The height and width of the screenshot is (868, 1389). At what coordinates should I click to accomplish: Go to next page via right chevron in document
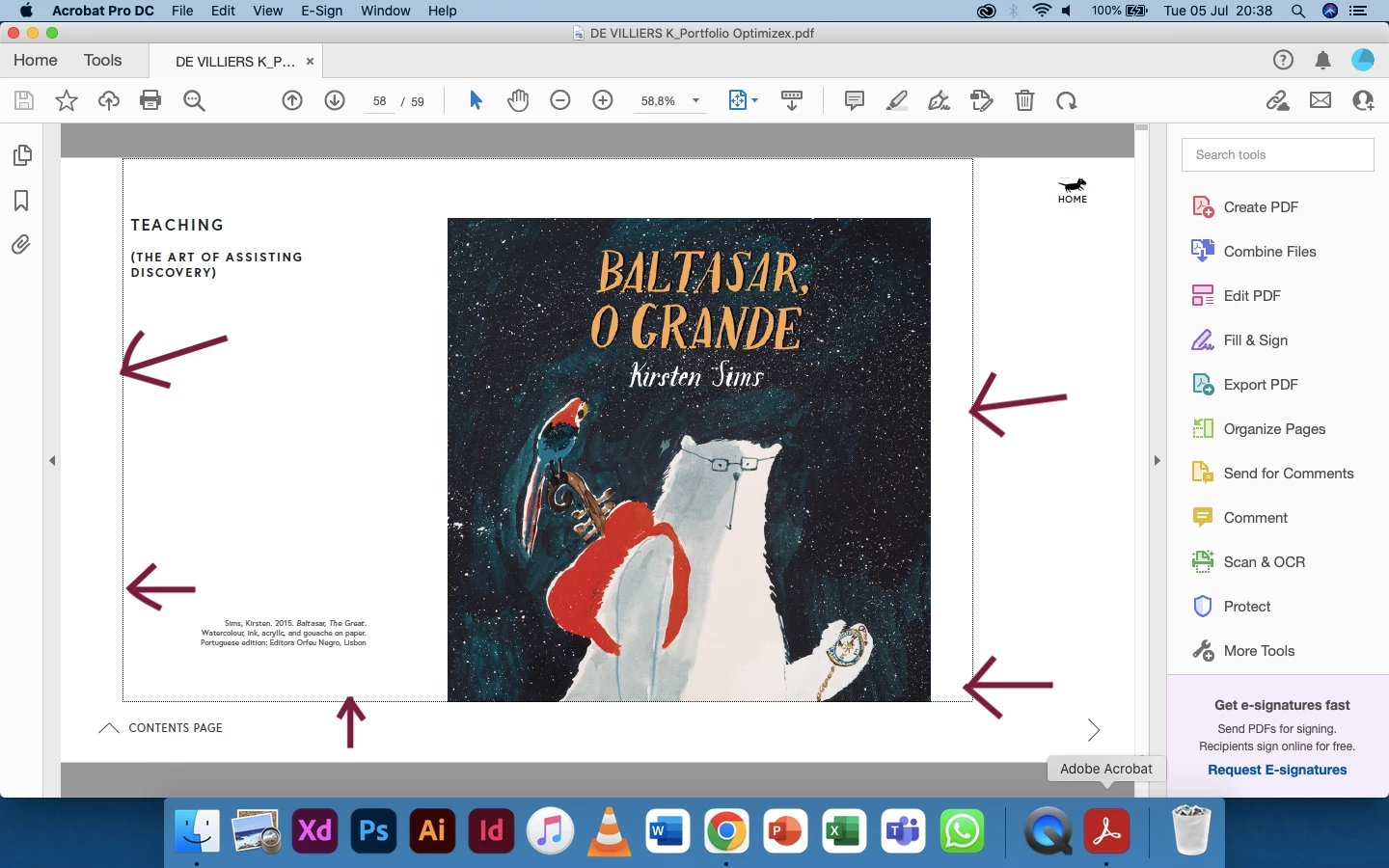[1094, 730]
